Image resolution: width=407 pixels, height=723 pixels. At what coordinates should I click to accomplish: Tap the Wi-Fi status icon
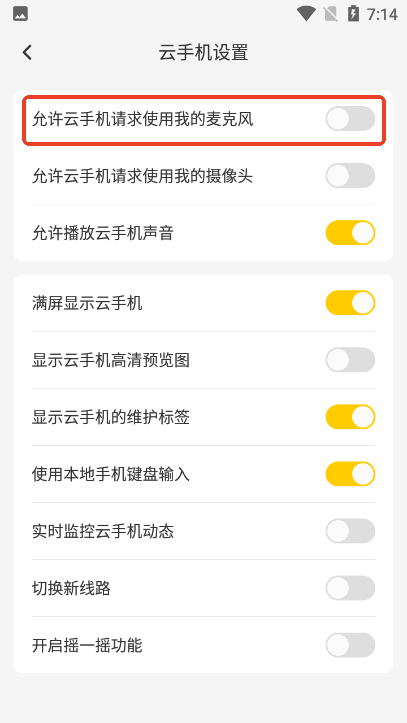(306, 14)
